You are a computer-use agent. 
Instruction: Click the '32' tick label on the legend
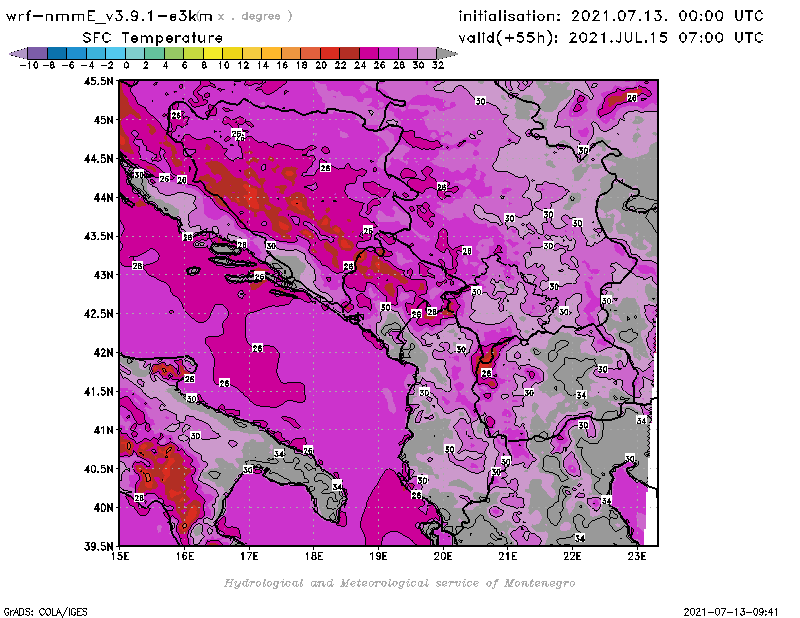[438, 65]
